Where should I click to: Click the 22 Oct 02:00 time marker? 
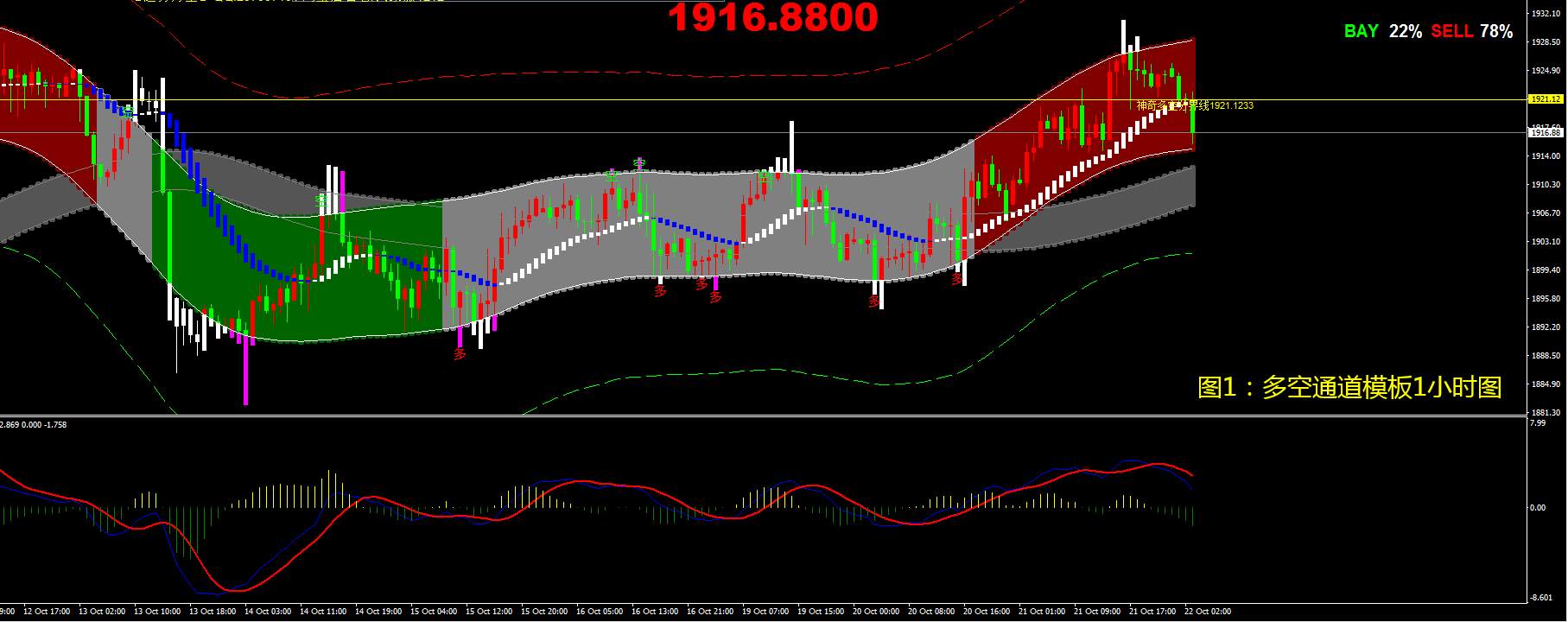[x=1208, y=612]
